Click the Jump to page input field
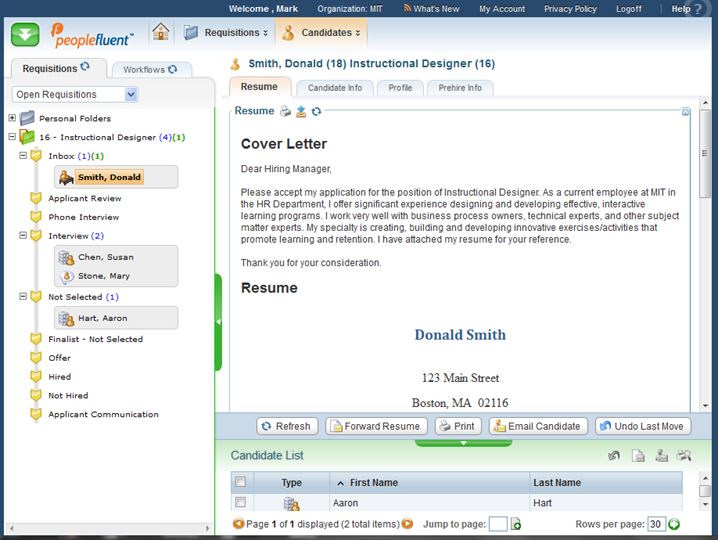The height and width of the screenshot is (540, 718). pos(498,524)
